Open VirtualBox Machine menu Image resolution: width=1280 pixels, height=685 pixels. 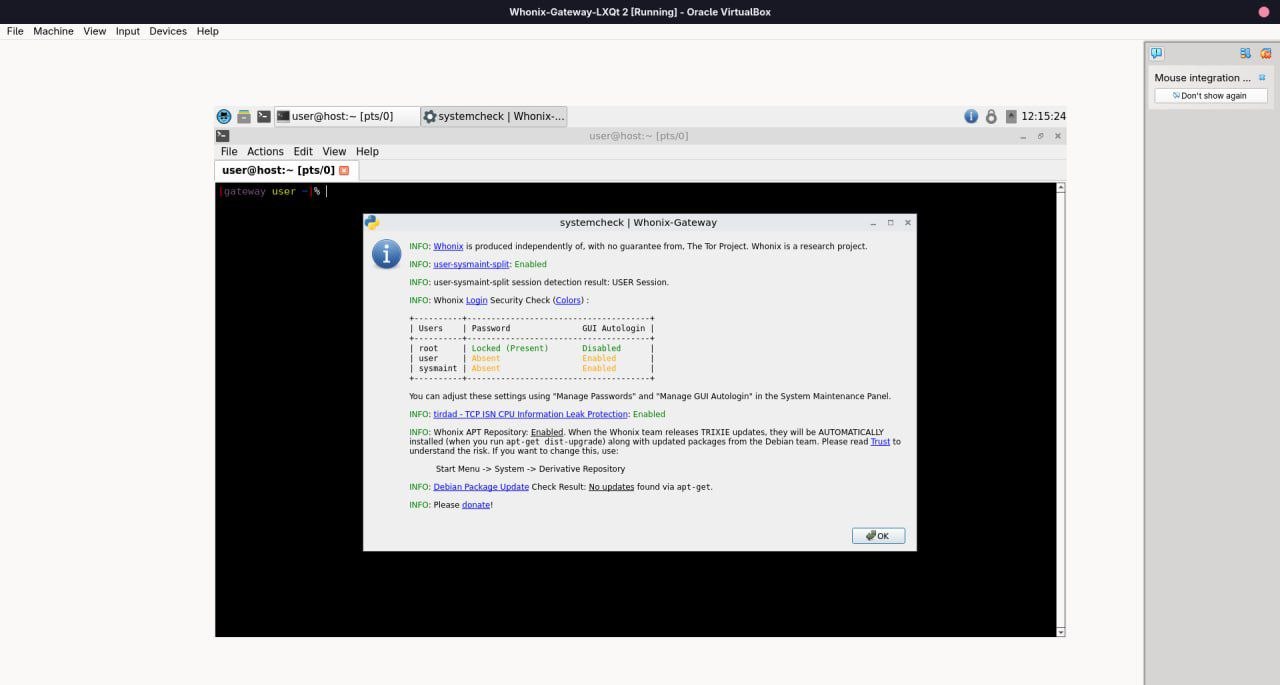[53, 31]
